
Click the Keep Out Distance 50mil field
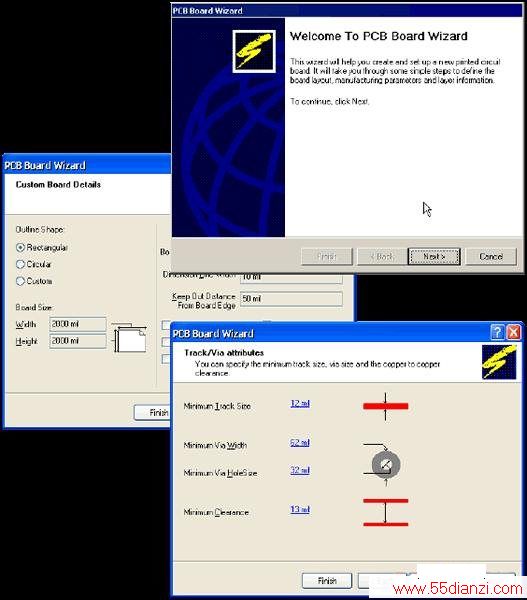[x=291, y=299]
